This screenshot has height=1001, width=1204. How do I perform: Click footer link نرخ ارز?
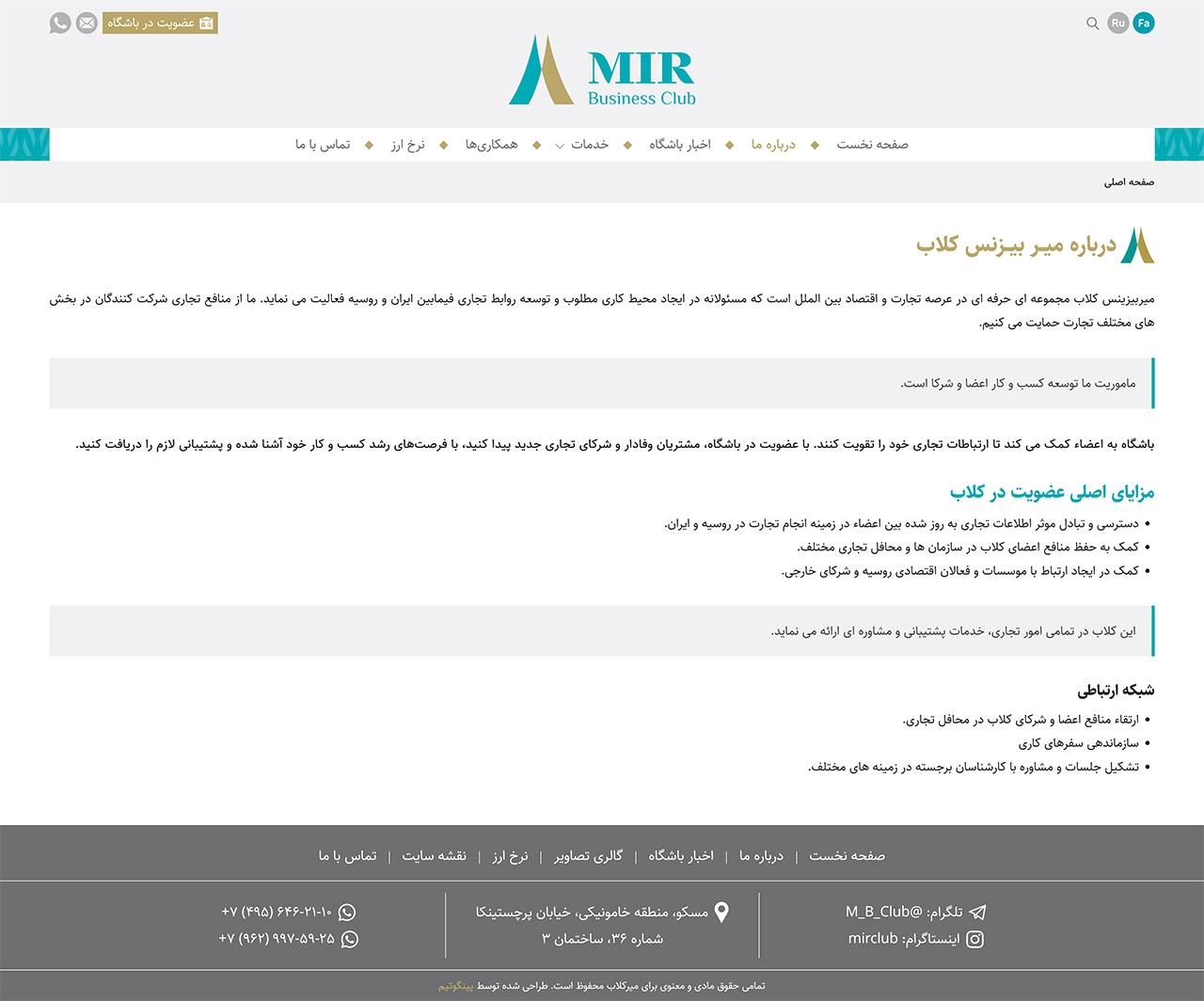click(x=510, y=856)
